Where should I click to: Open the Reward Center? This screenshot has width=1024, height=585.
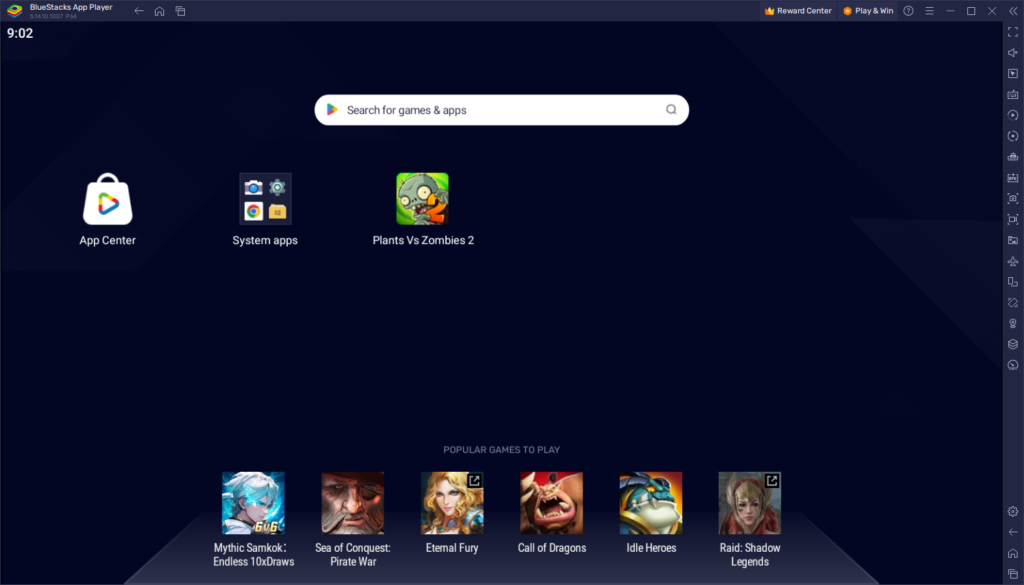click(798, 11)
